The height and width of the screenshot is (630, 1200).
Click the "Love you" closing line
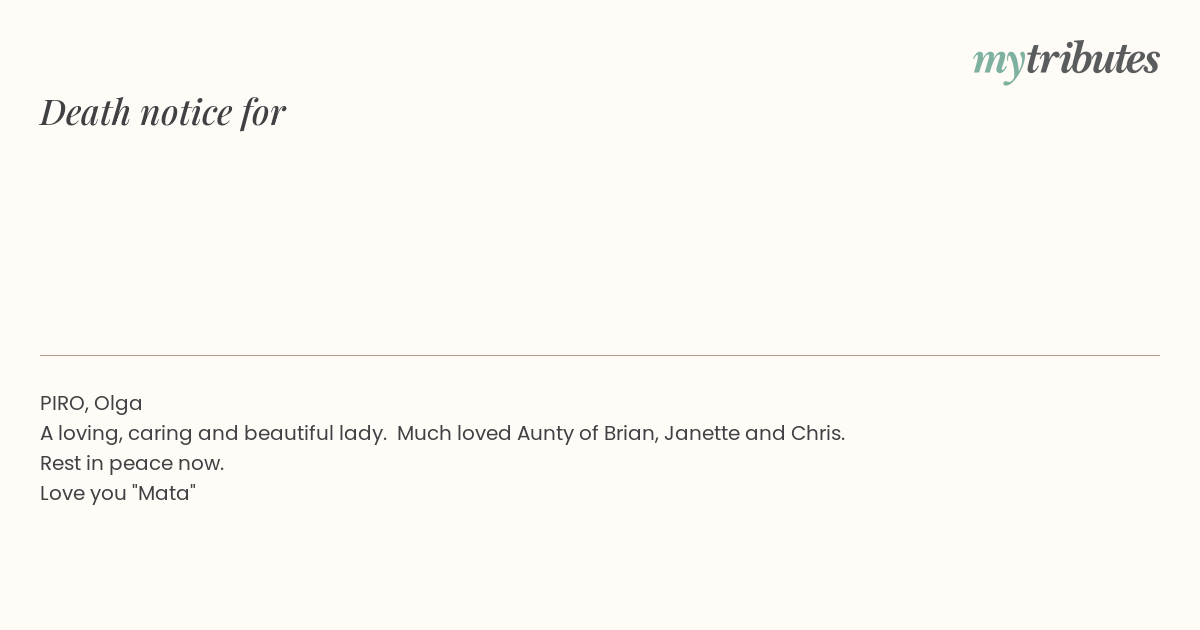pyautogui.click(x=118, y=494)
